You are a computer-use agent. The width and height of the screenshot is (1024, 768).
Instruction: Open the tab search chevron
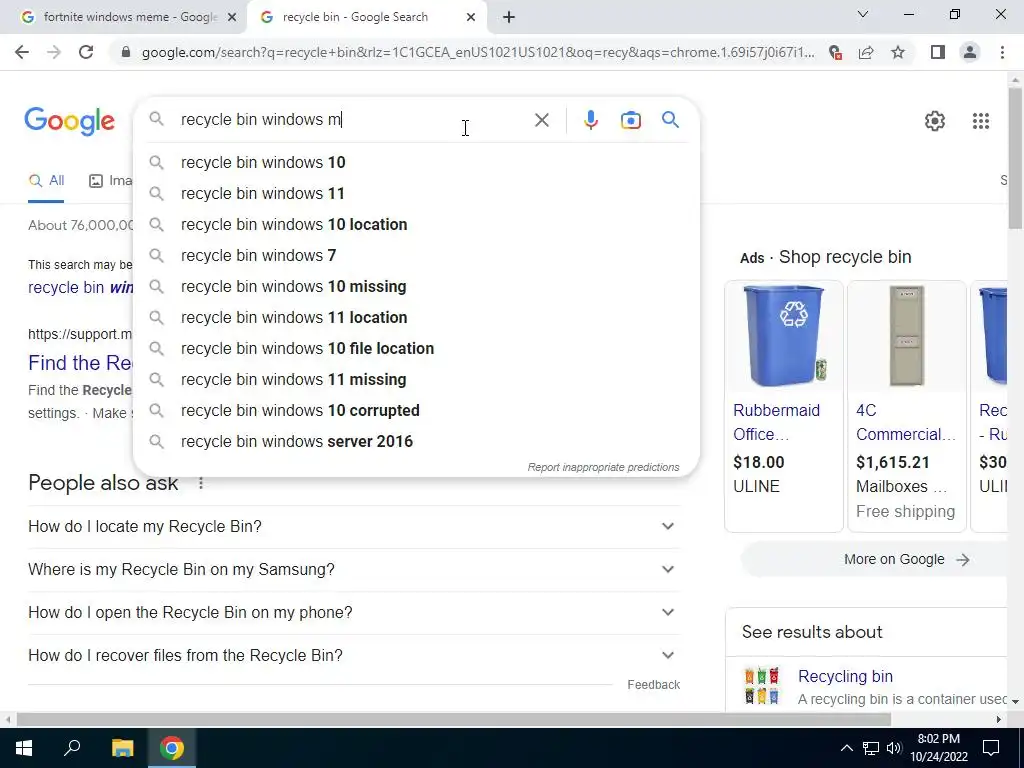(x=862, y=14)
